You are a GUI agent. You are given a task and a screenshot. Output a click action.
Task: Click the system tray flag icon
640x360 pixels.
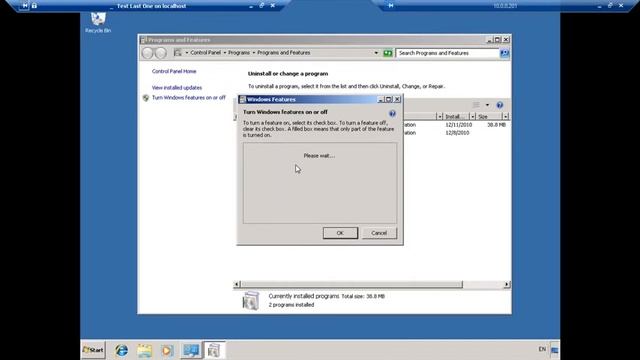[554, 350]
